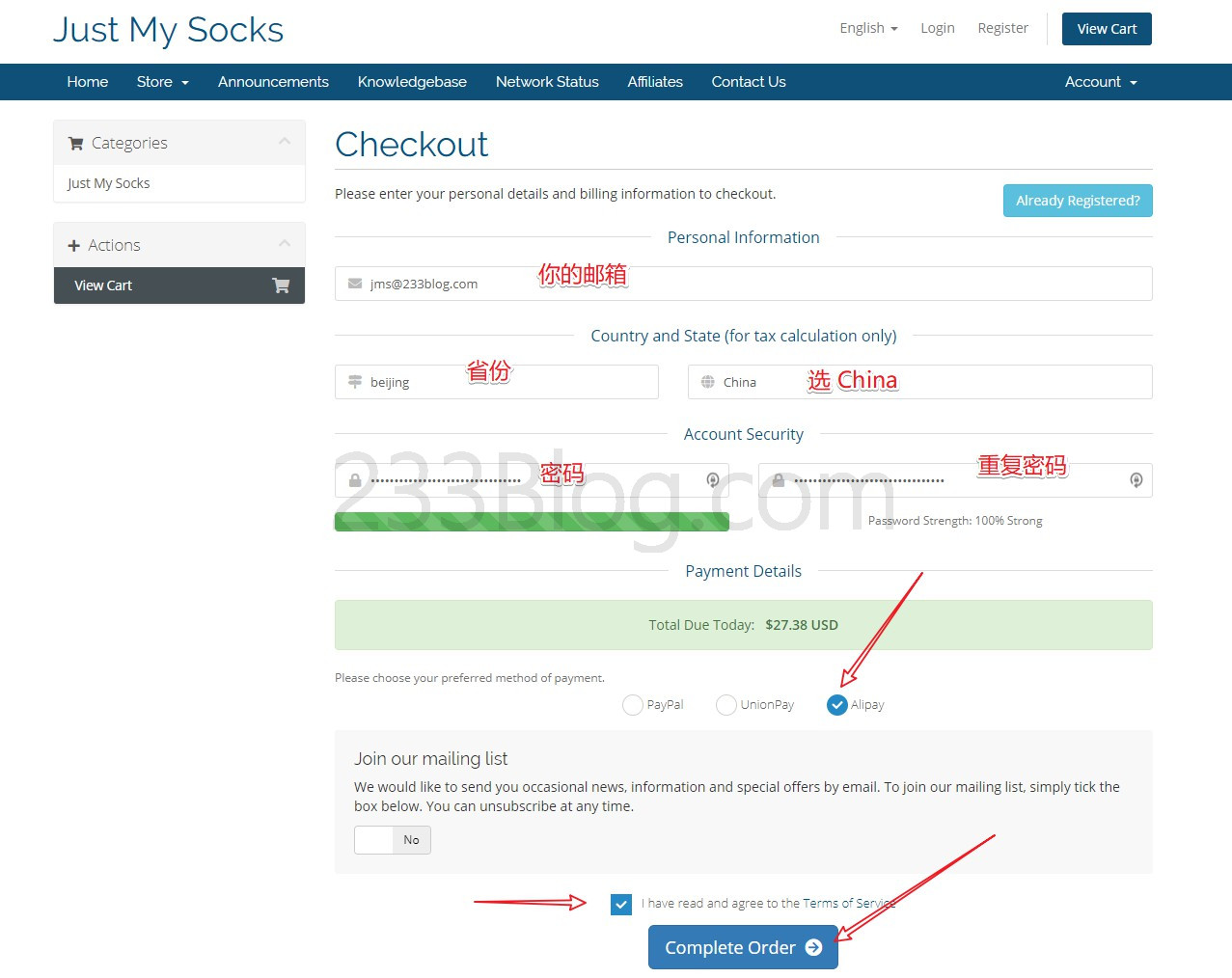Click the Already Registered? button
This screenshot has width=1232, height=978.
1078,201
